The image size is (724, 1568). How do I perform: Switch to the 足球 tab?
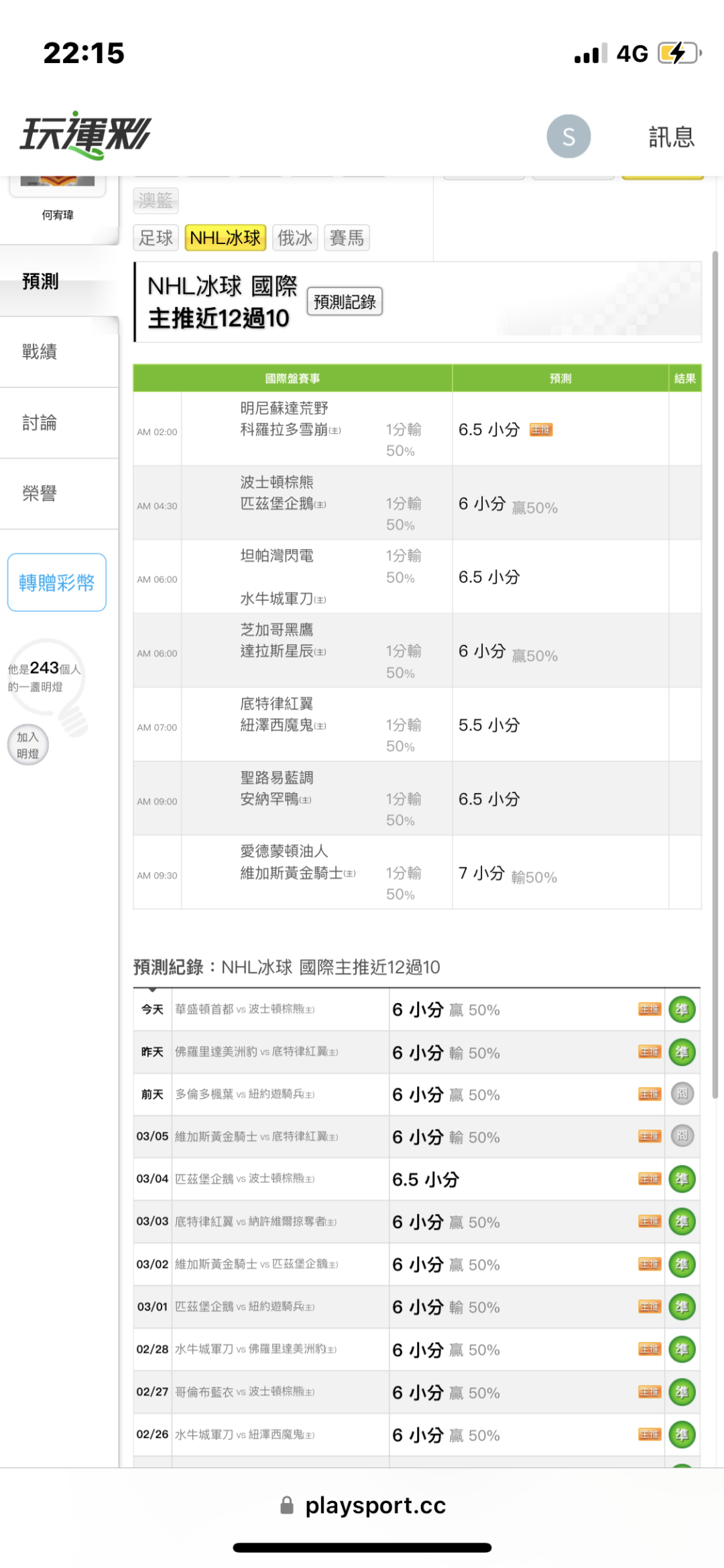(156, 238)
